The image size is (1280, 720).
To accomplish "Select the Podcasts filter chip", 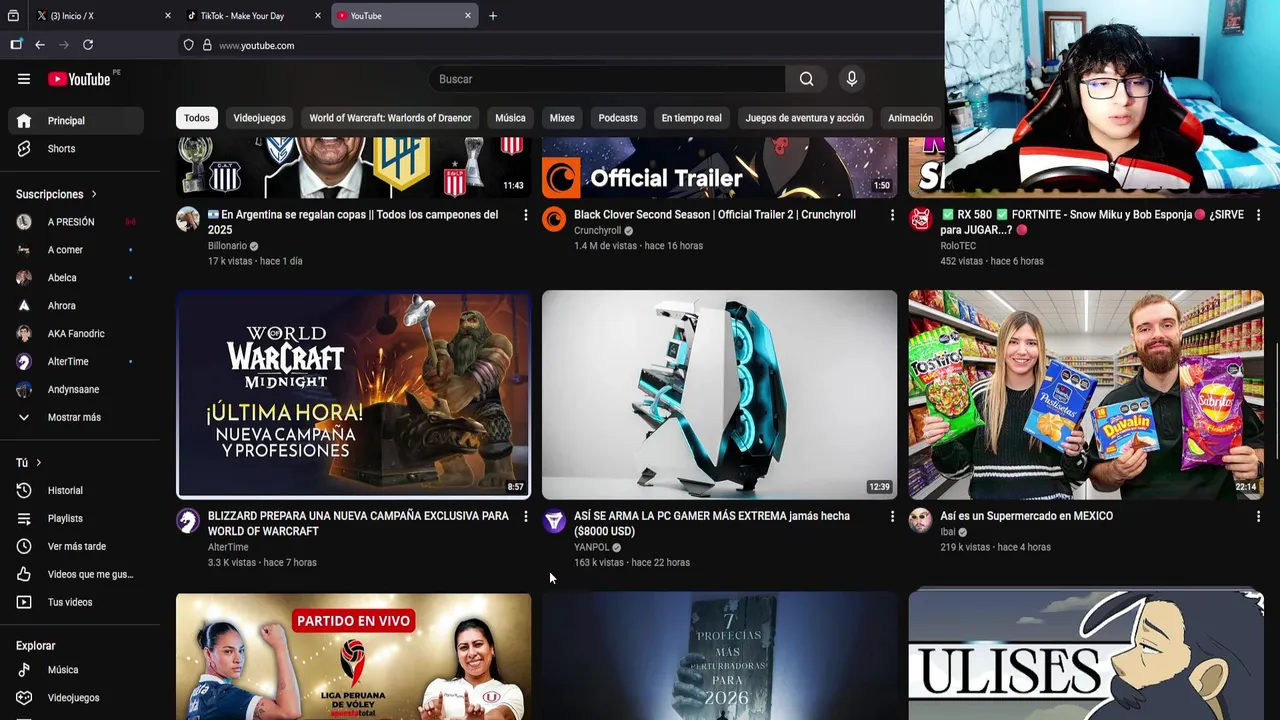I will coord(618,118).
